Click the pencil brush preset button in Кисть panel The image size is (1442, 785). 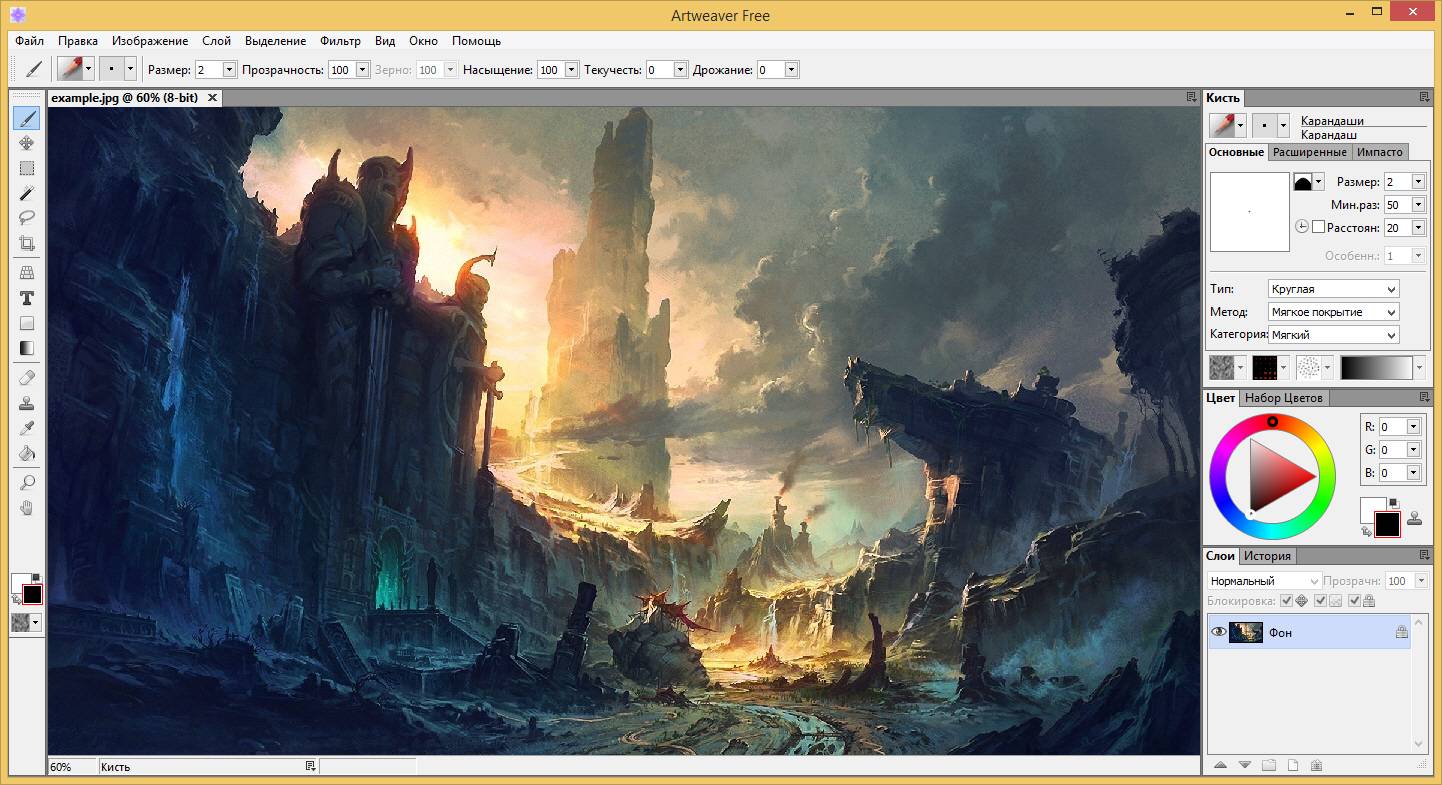pos(1227,125)
